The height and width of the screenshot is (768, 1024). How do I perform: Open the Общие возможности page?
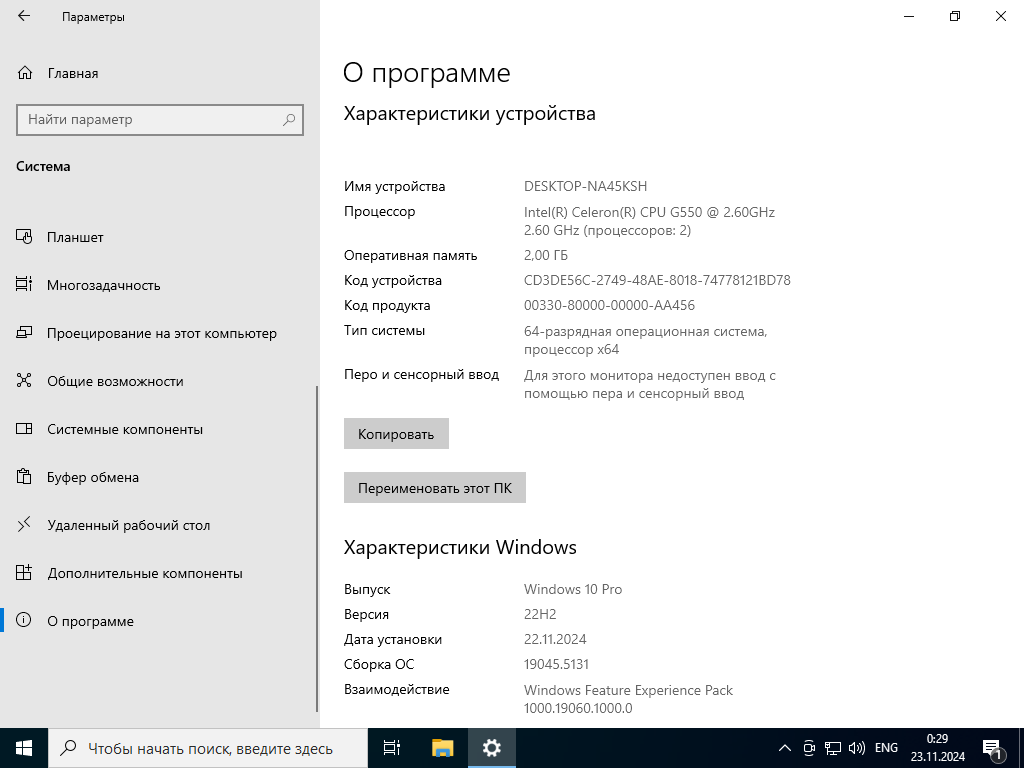tap(160, 381)
